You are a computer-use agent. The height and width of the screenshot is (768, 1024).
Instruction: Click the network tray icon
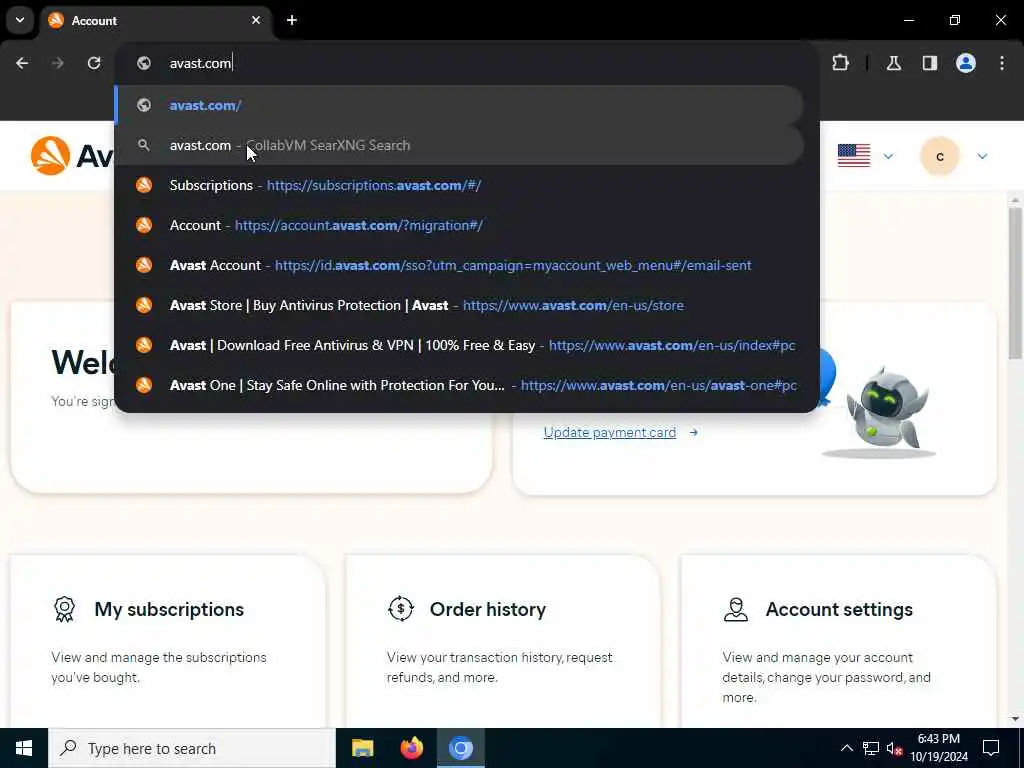(x=871, y=748)
